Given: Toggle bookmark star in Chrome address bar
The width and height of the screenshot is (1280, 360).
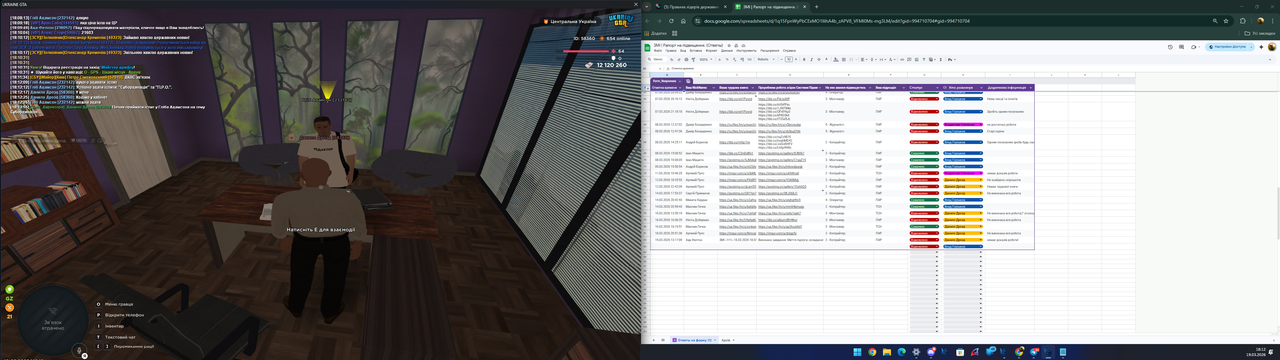Looking at the screenshot, I should pyautogui.click(x=1226, y=21).
